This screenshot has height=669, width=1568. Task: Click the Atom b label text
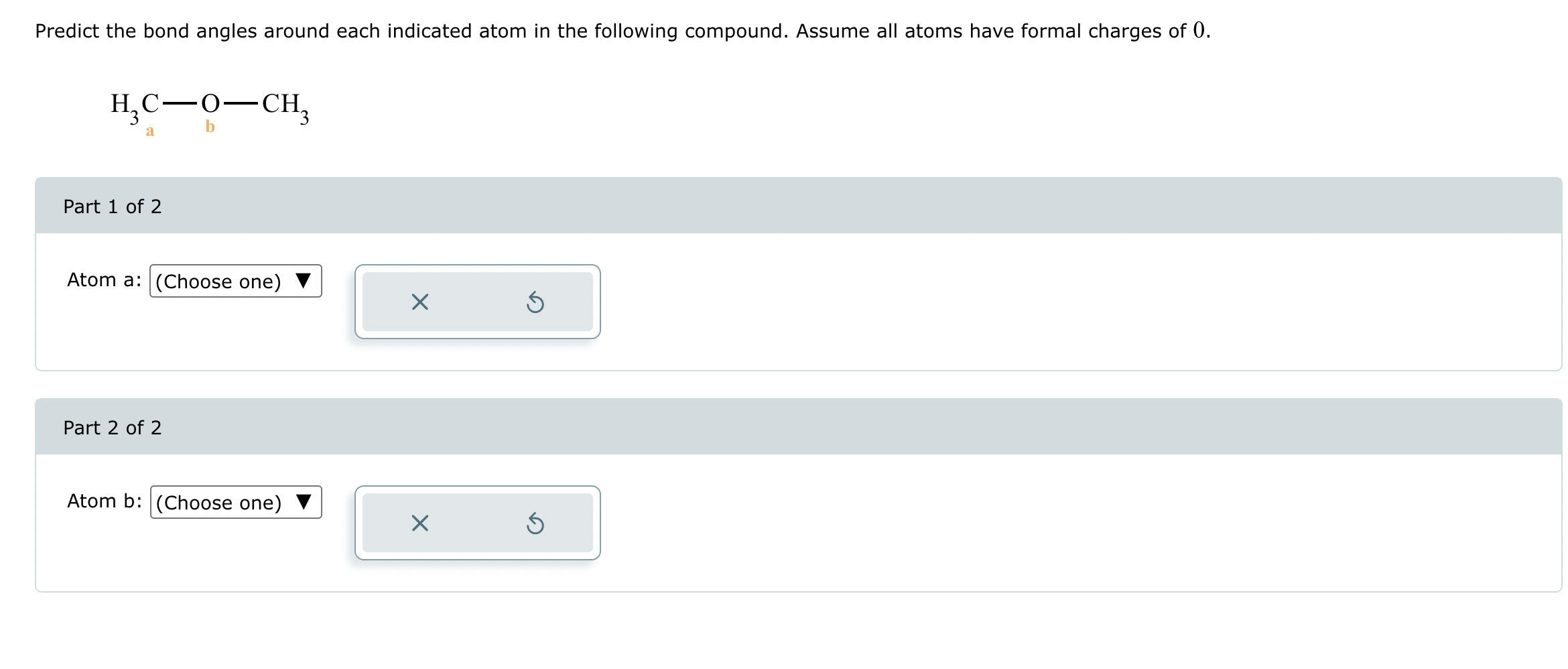click(x=103, y=501)
